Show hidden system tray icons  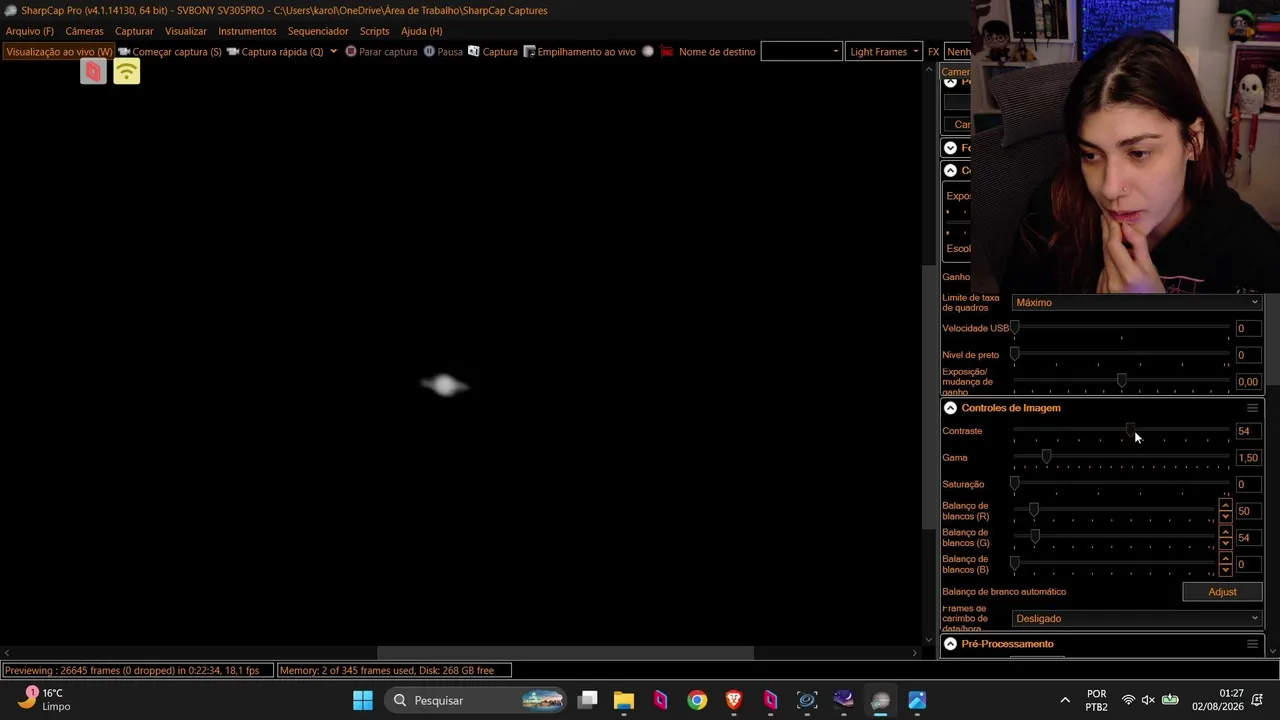(x=1065, y=700)
